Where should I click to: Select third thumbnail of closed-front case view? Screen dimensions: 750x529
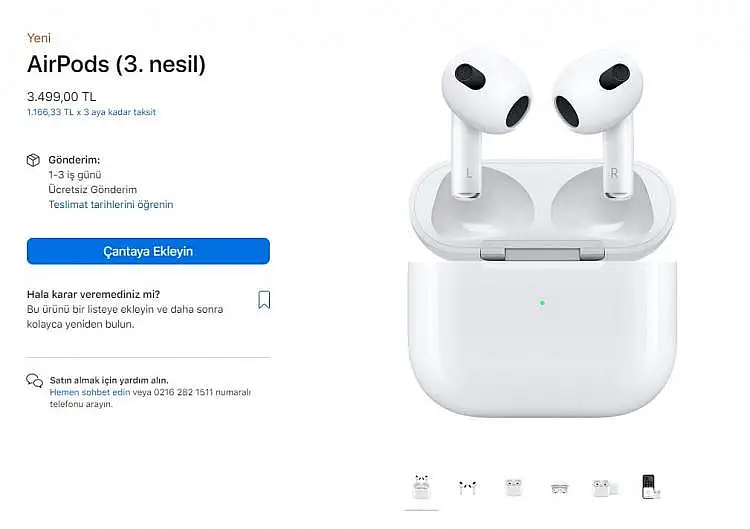point(513,487)
